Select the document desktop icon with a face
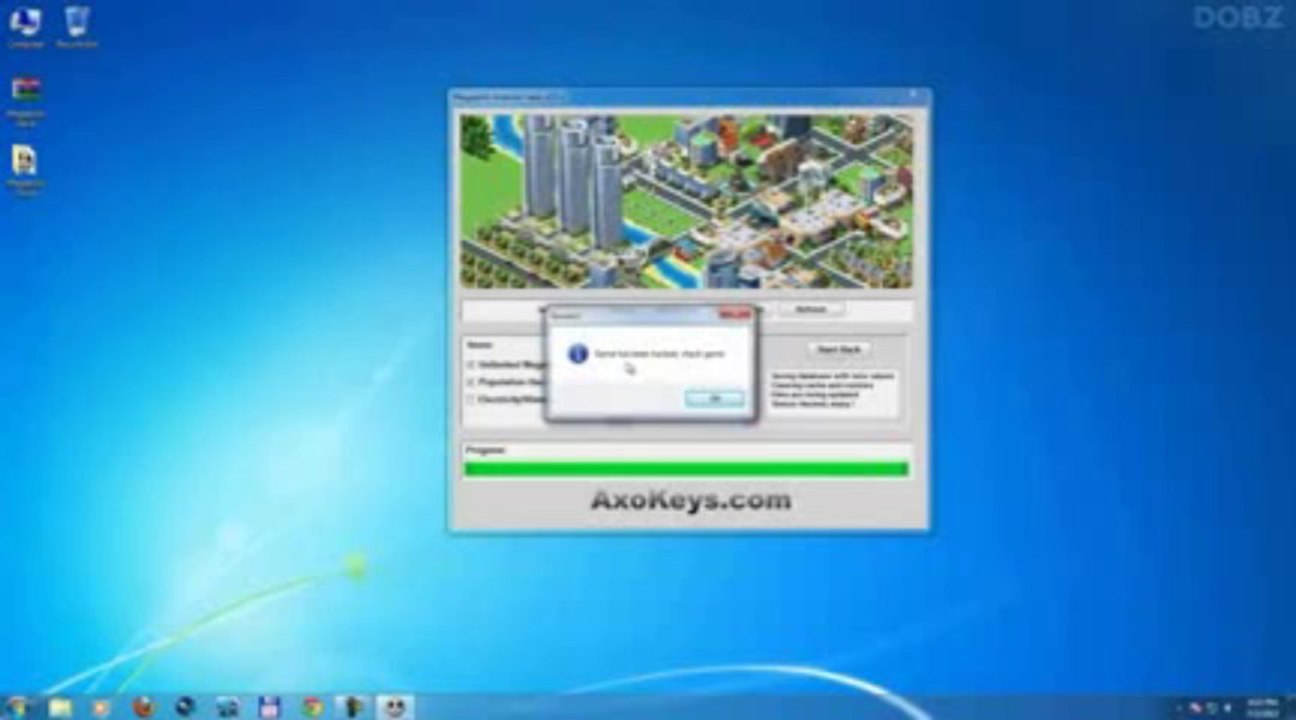This screenshot has width=1296, height=720. click(x=25, y=169)
